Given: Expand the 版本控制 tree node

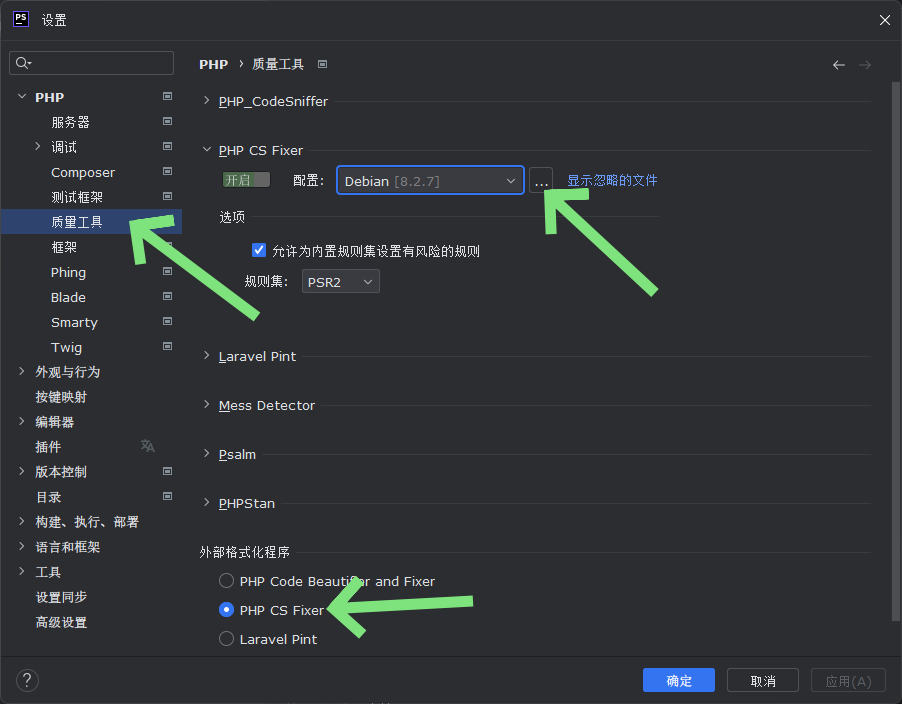Looking at the screenshot, I should click(22, 471).
